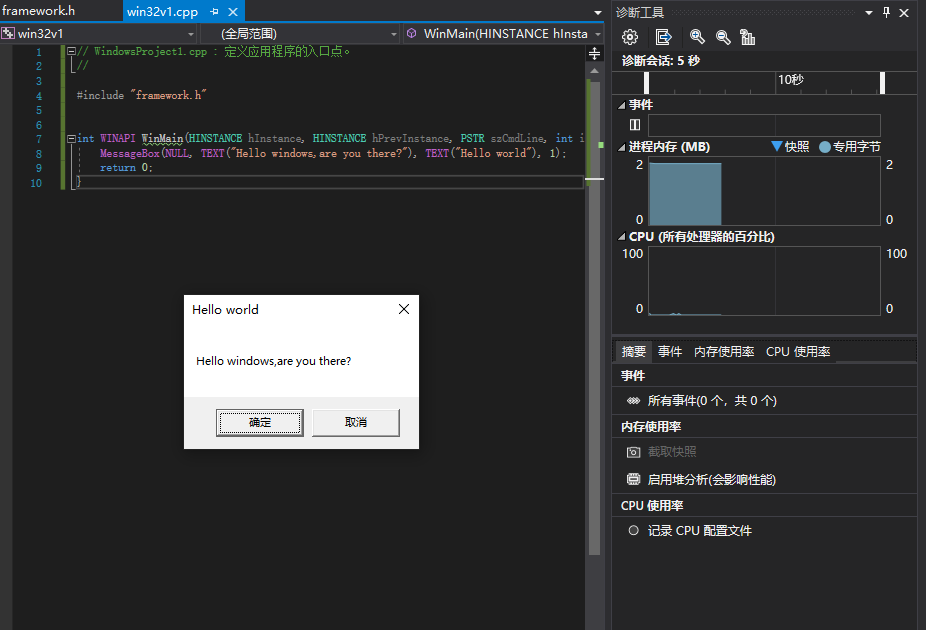The width and height of the screenshot is (926, 630).
Task: Click the 记录 CPU 配置文件 label
Action: click(699, 530)
